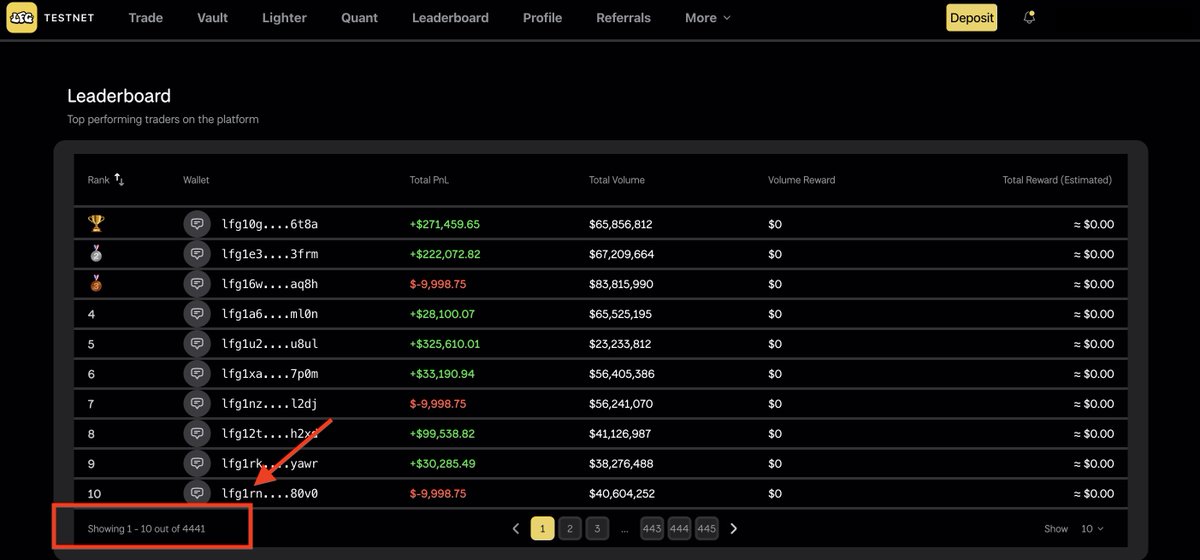Open the notifications bell
The width and height of the screenshot is (1200, 560).
[1029, 18]
